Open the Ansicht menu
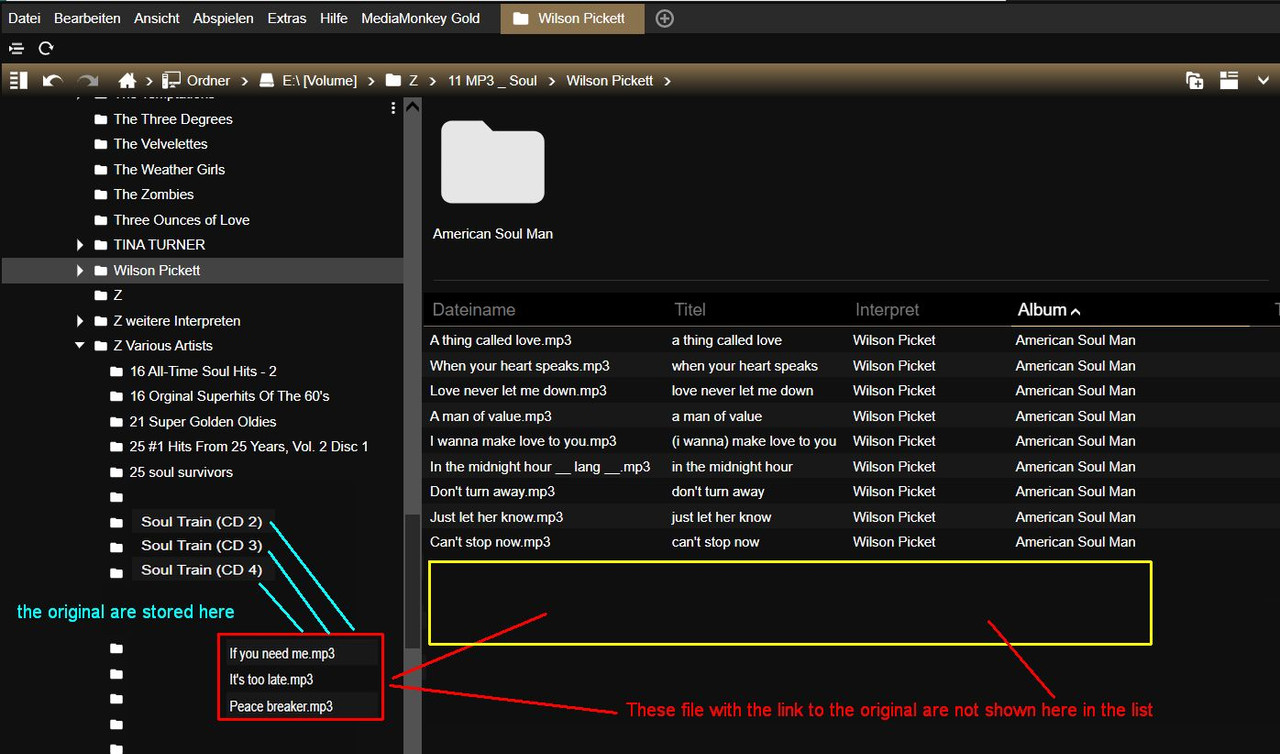Screen dimensions: 1280x754 click(157, 18)
